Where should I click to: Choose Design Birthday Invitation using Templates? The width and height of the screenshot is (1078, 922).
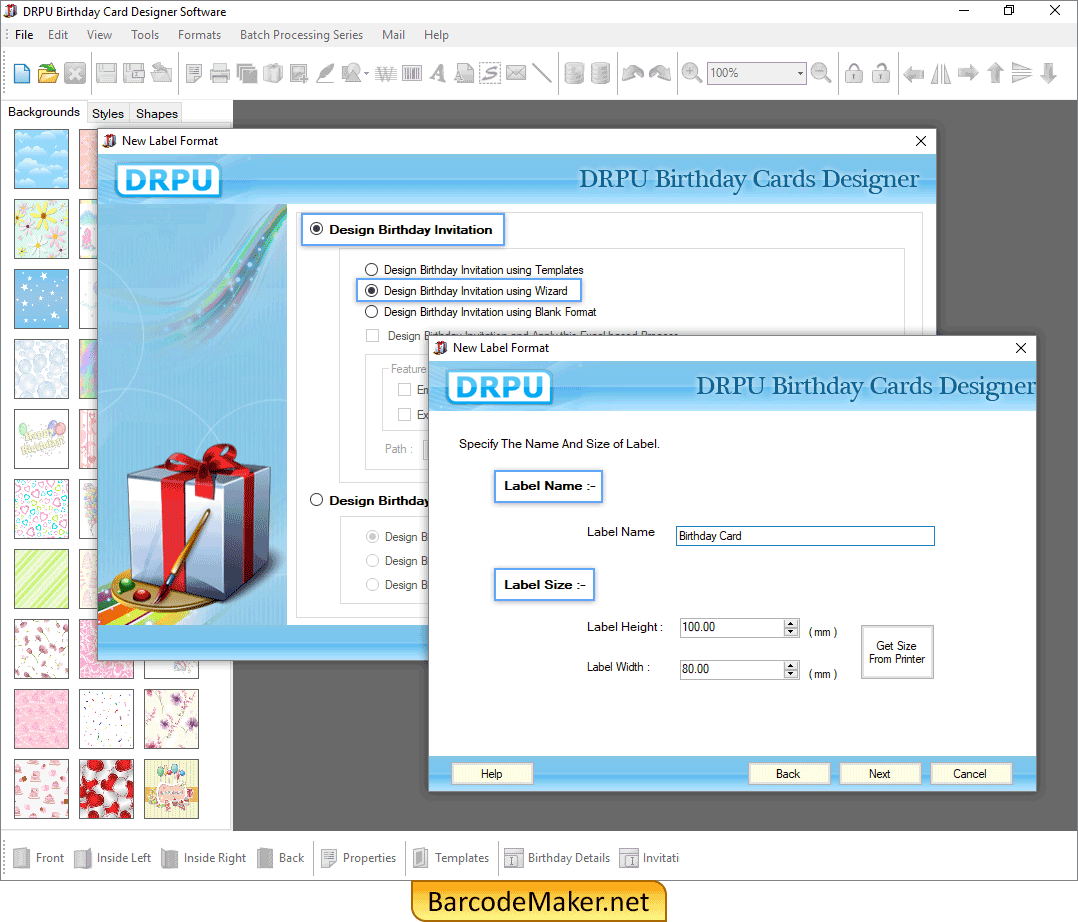point(371,270)
